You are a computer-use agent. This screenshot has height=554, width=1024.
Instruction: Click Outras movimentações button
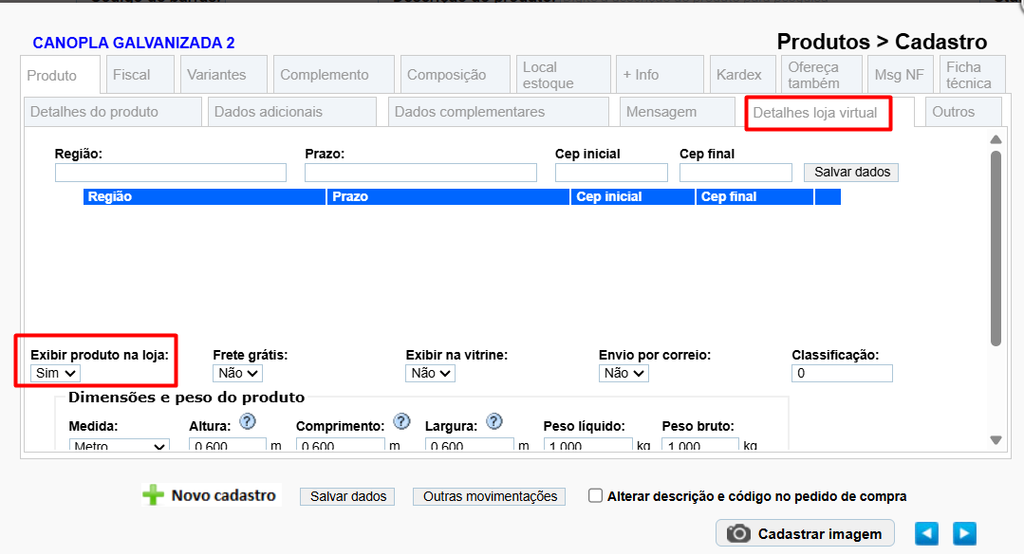point(489,497)
